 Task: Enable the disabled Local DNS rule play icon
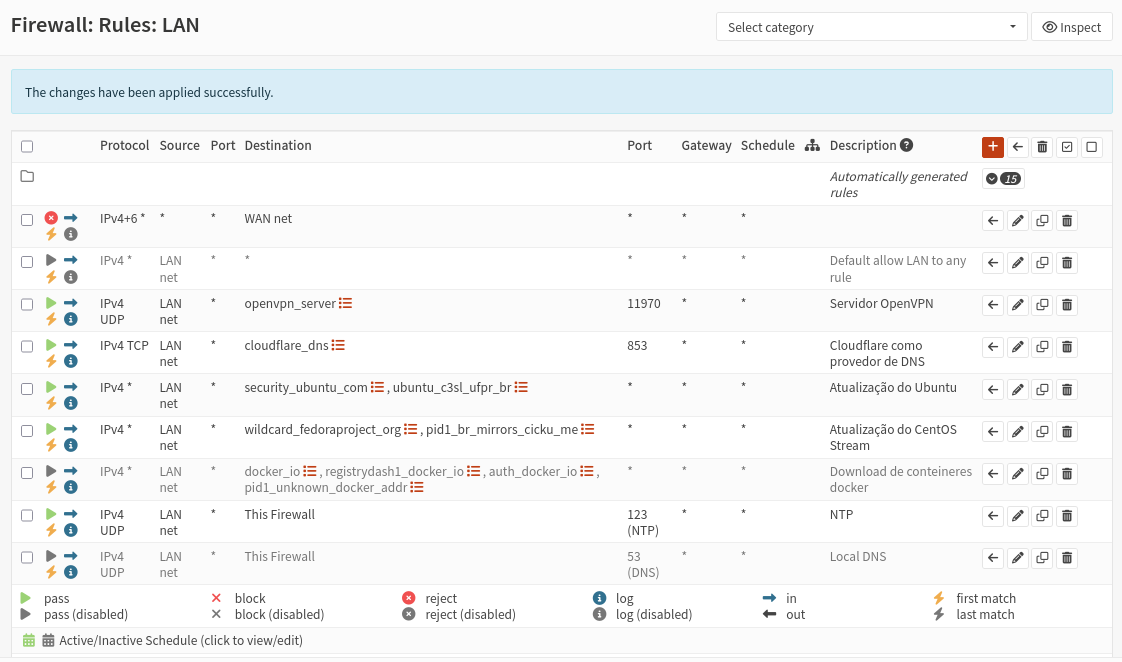(x=52, y=556)
